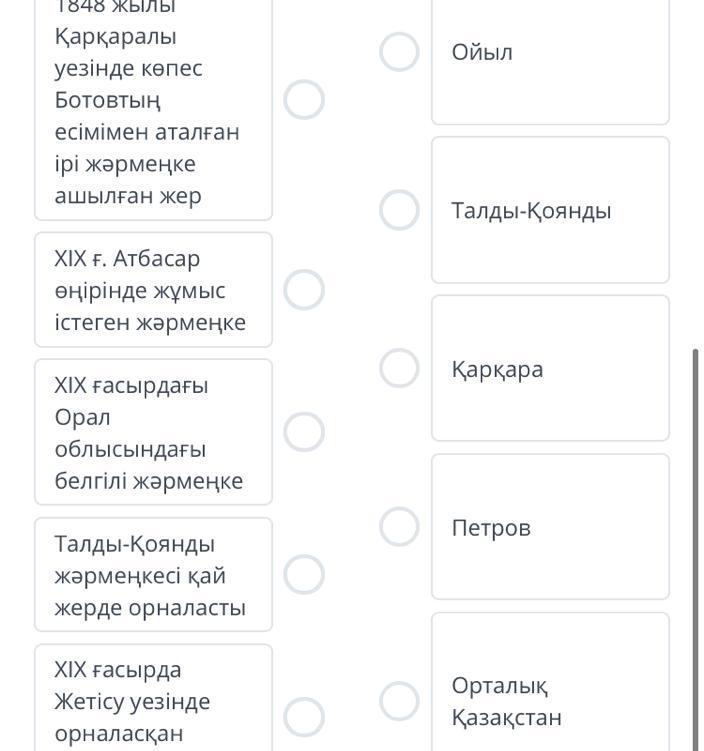Click the Орал облысындағы белгілі жәрмеңке card
This screenshot has width=704, height=751.
pyautogui.click(x=153, y=432)
